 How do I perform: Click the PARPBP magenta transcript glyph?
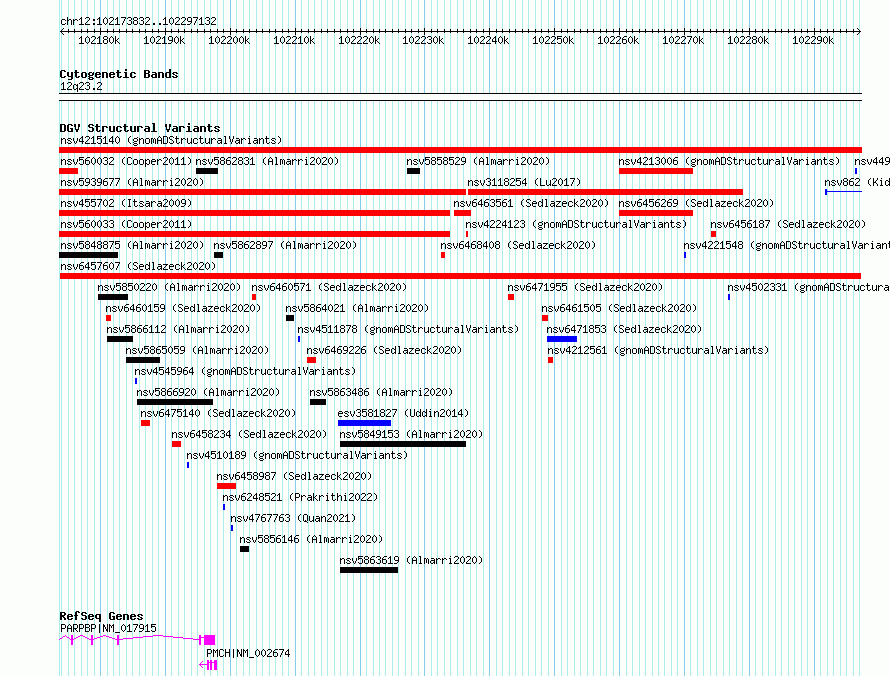coord(137,640)
